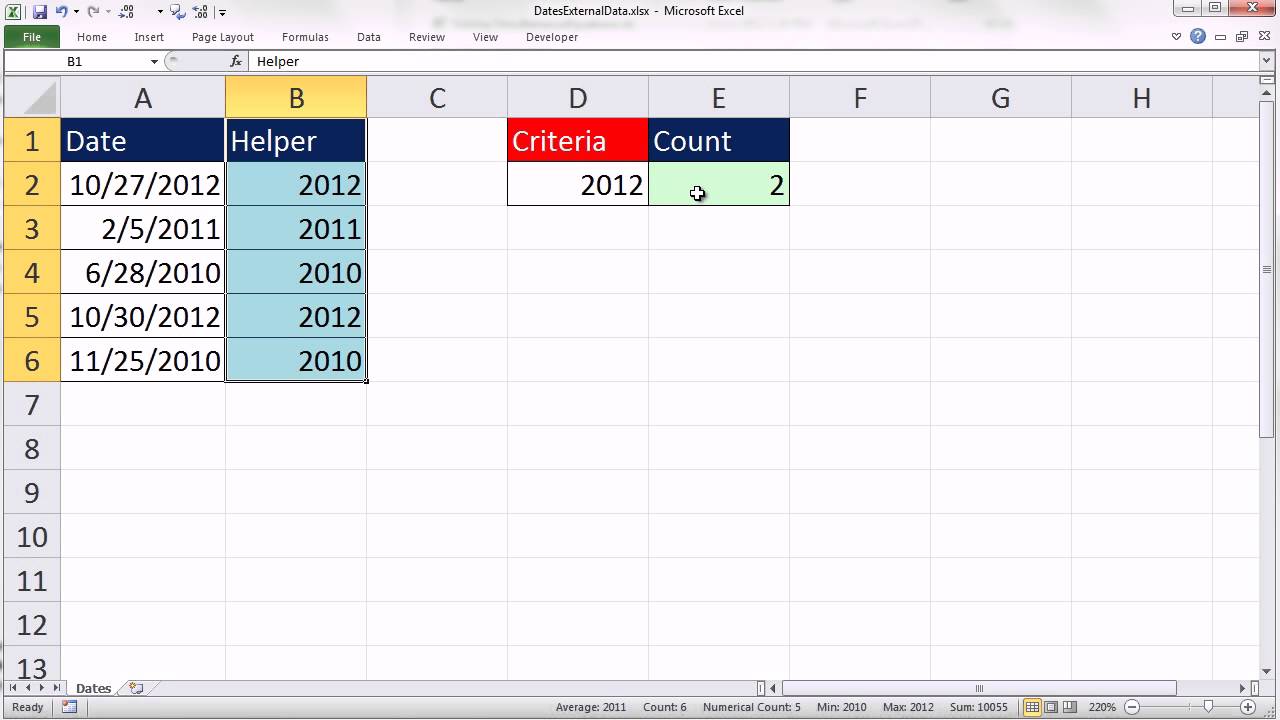
Task: Open the Name Box dropdown arrow
Action: click(153, 61)
